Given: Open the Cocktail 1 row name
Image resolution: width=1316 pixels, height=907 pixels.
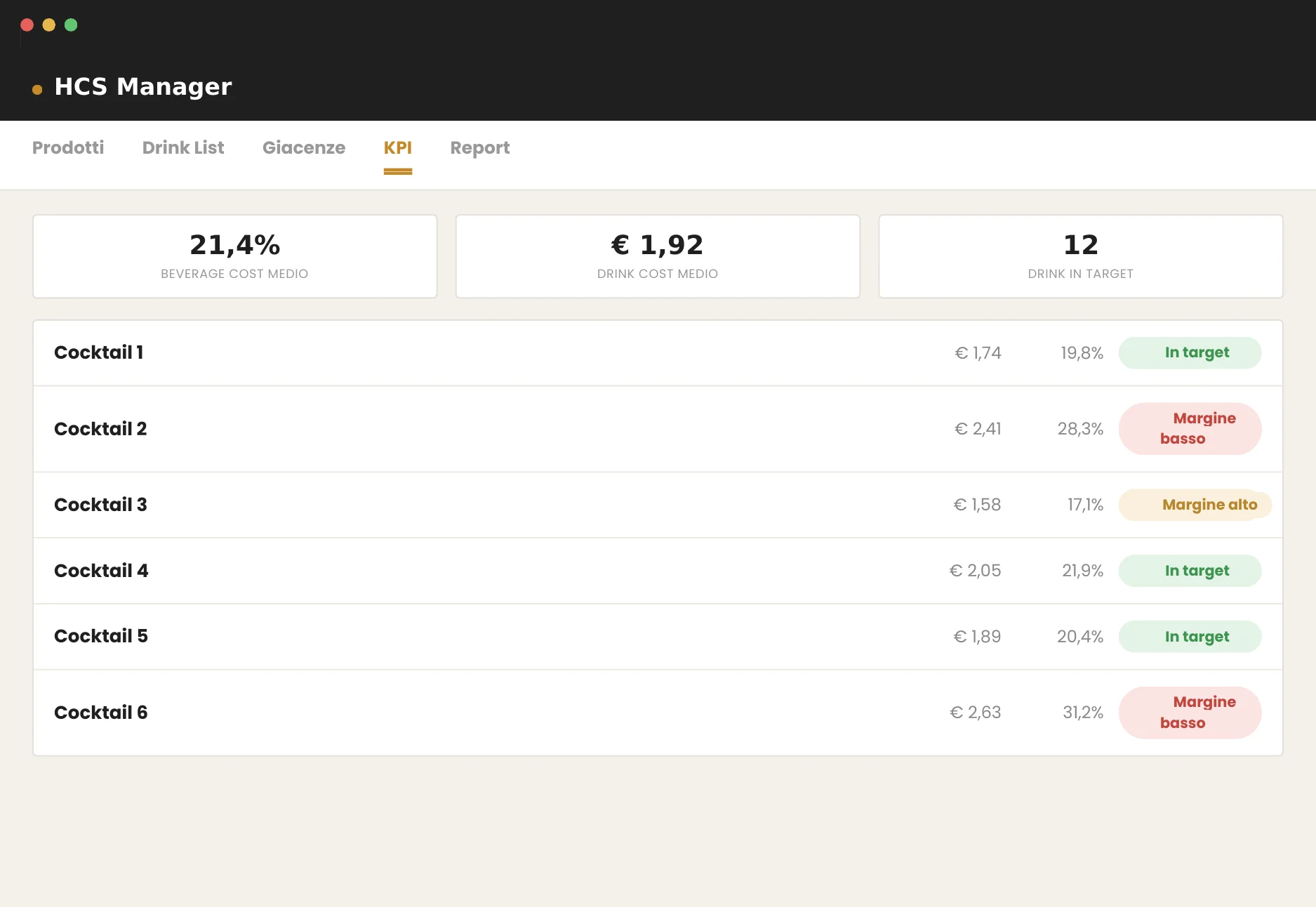Looking at the screenshot, I should (x=99, y=352).
